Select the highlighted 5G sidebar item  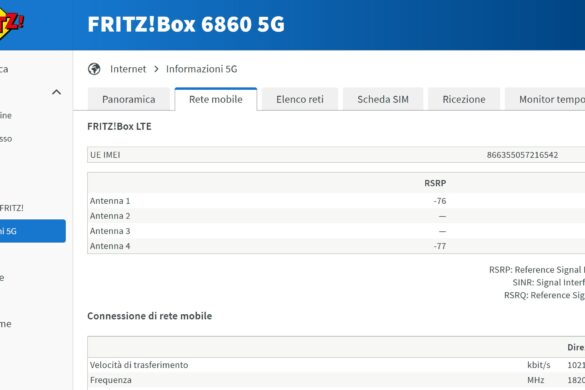(x=33, y=231)
